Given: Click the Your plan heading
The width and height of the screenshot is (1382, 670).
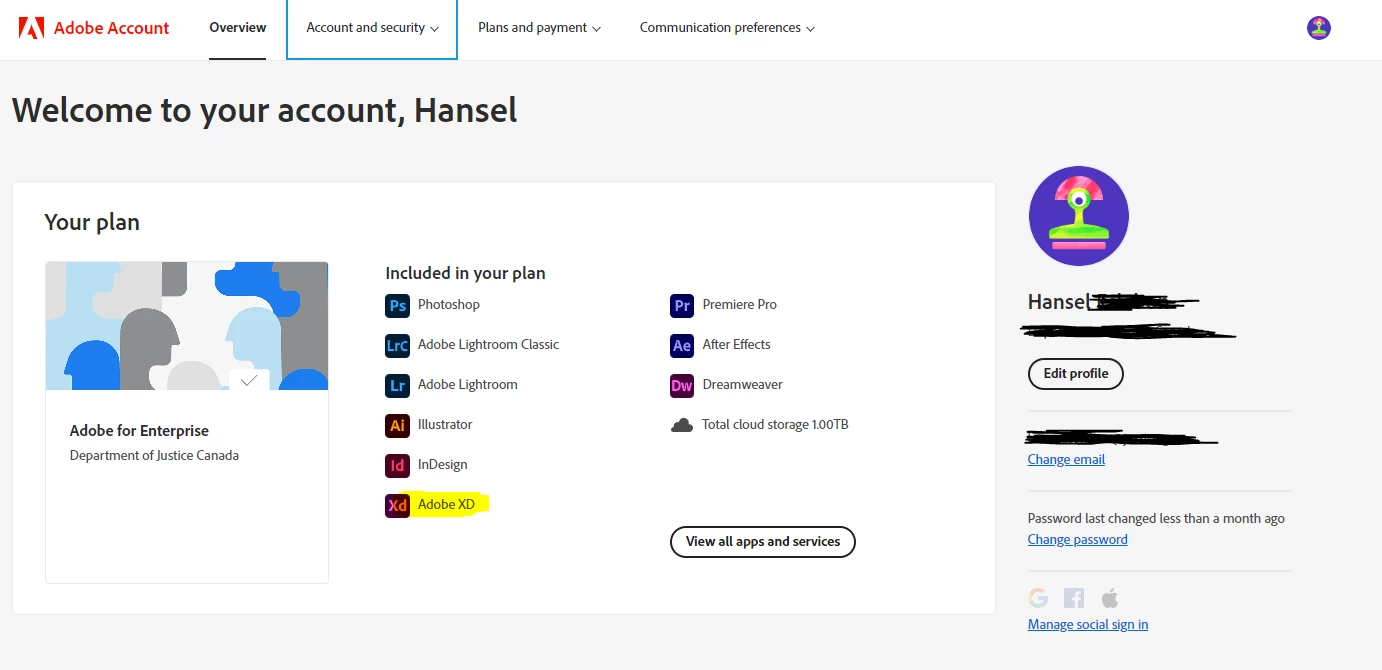Looking at the screenshot, I should (x=92, y=223).
